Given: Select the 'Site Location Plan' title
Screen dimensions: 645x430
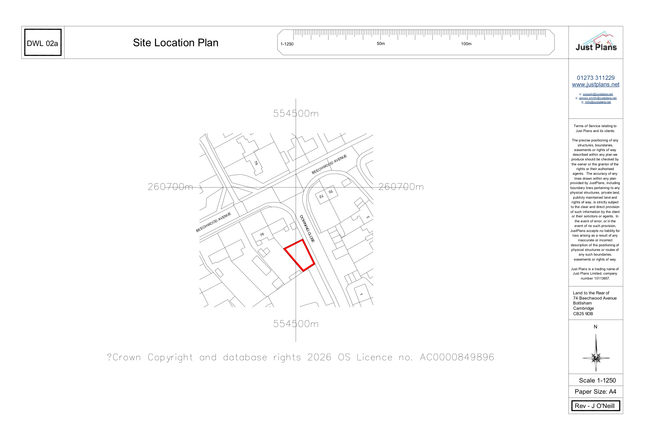Looking at the screenshot, I should (x=176, y=43).
